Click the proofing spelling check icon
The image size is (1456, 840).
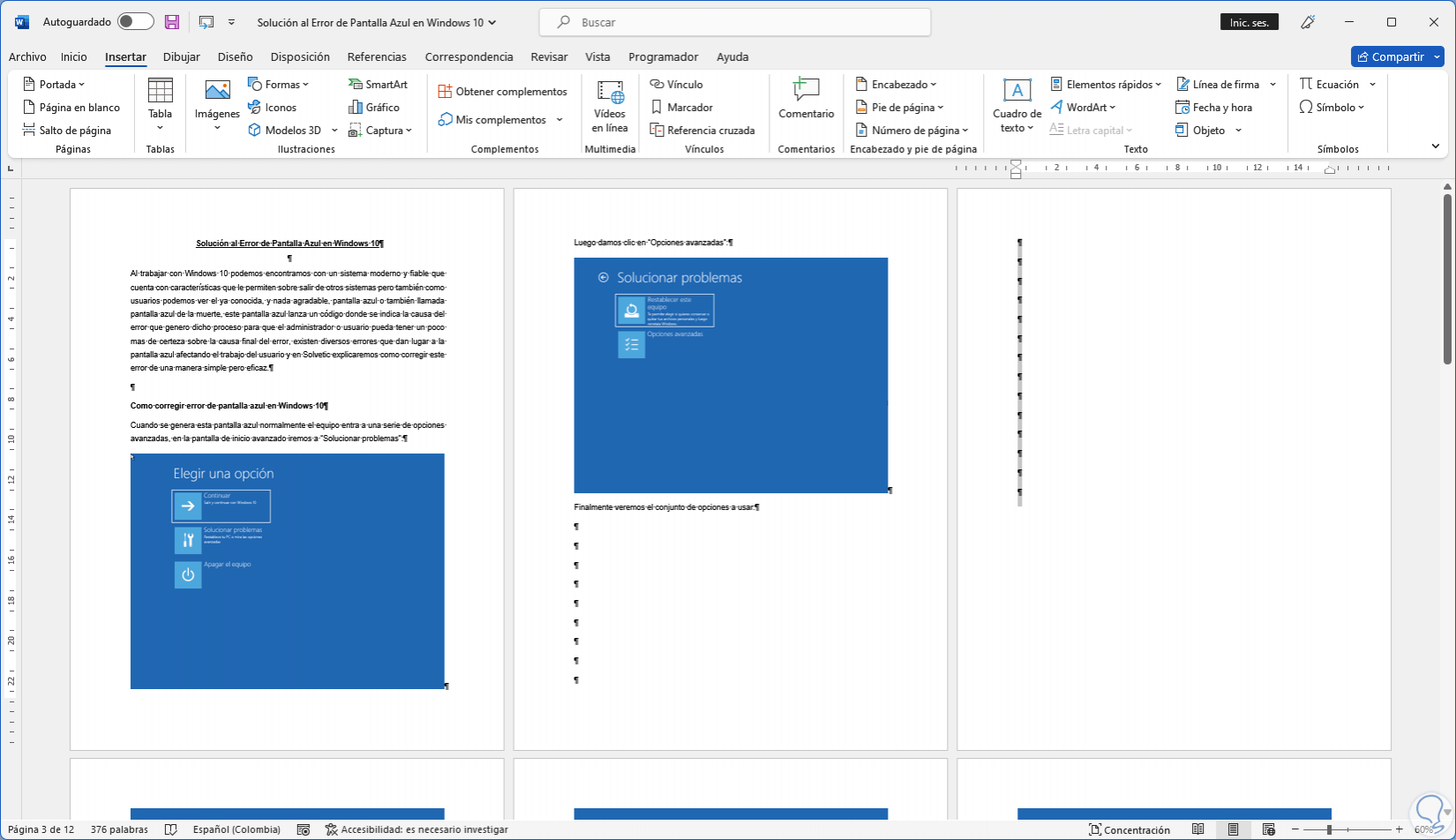pos(171,829)
